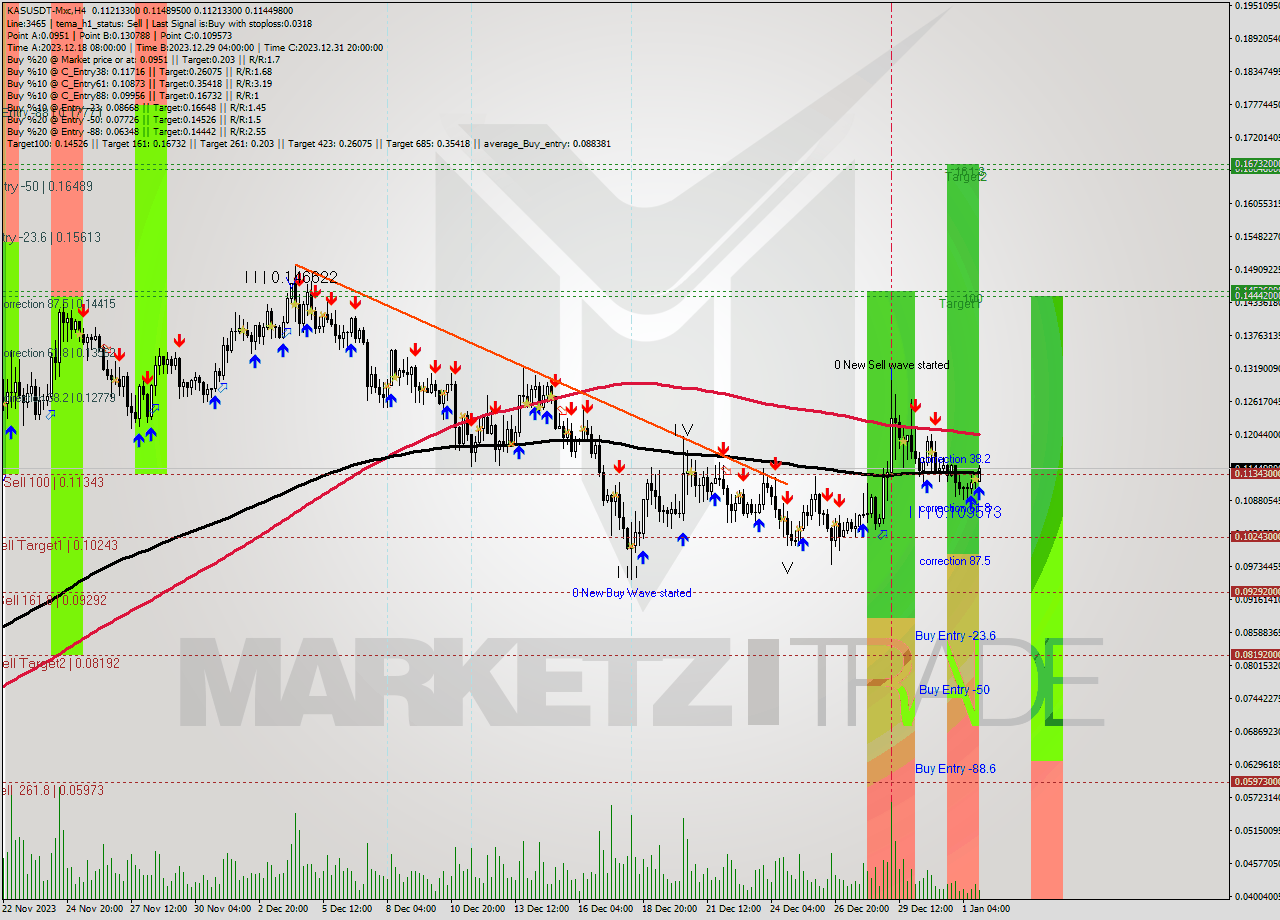Click the '29 Dec 12:00' time label
Viewport: 1280px width, 920px height.
coord(925,909)
